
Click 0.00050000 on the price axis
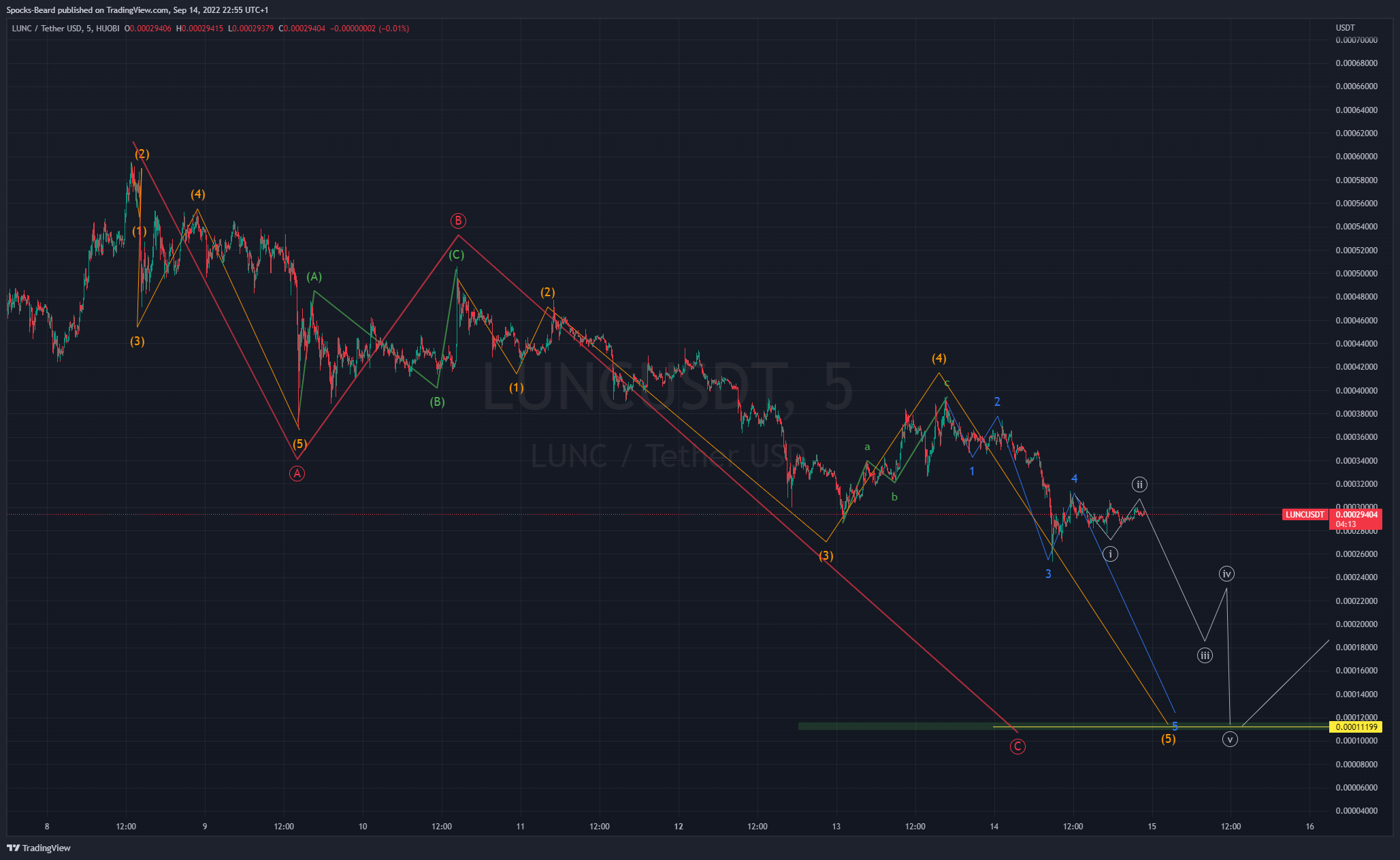[1356, 274]
